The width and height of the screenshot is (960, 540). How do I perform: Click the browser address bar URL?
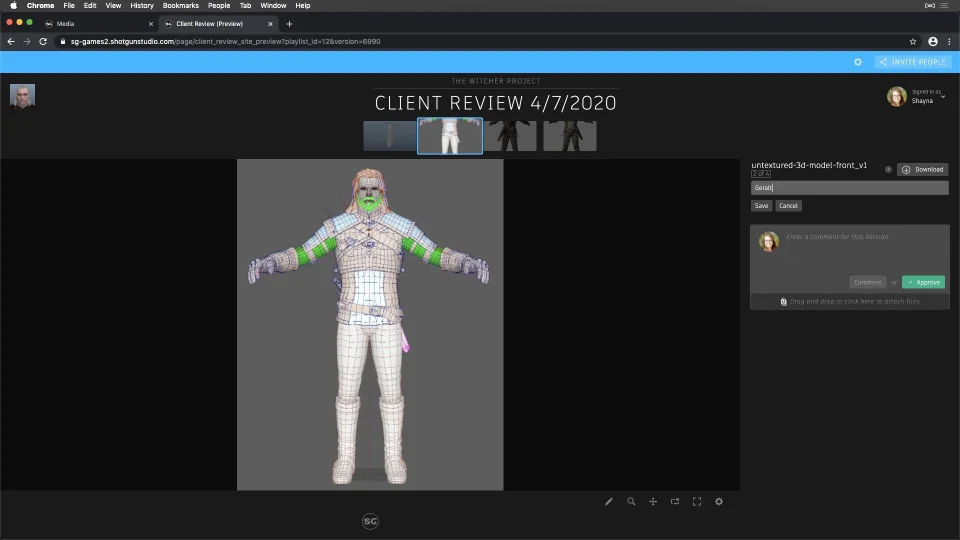click(x=225, y=42)
